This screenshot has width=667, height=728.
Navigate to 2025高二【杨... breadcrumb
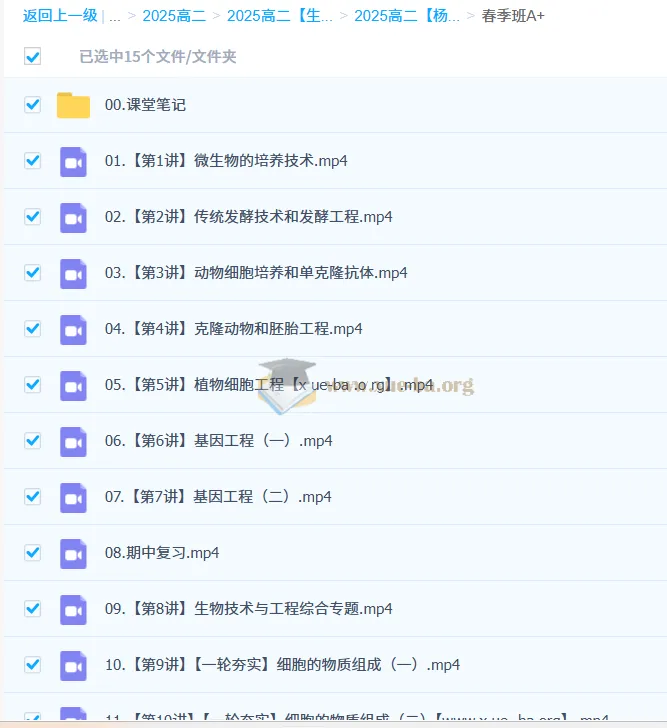[x=407, y=16]
